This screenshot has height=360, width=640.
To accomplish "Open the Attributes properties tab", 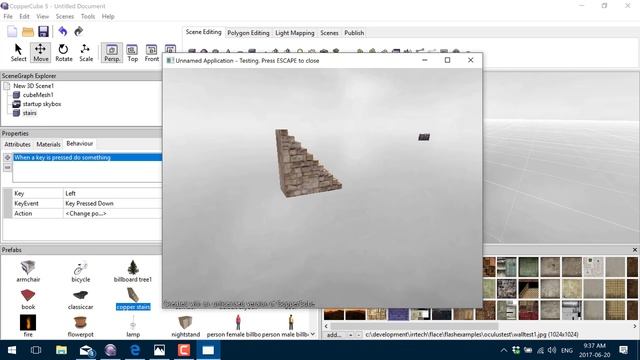I will point(17,144).
